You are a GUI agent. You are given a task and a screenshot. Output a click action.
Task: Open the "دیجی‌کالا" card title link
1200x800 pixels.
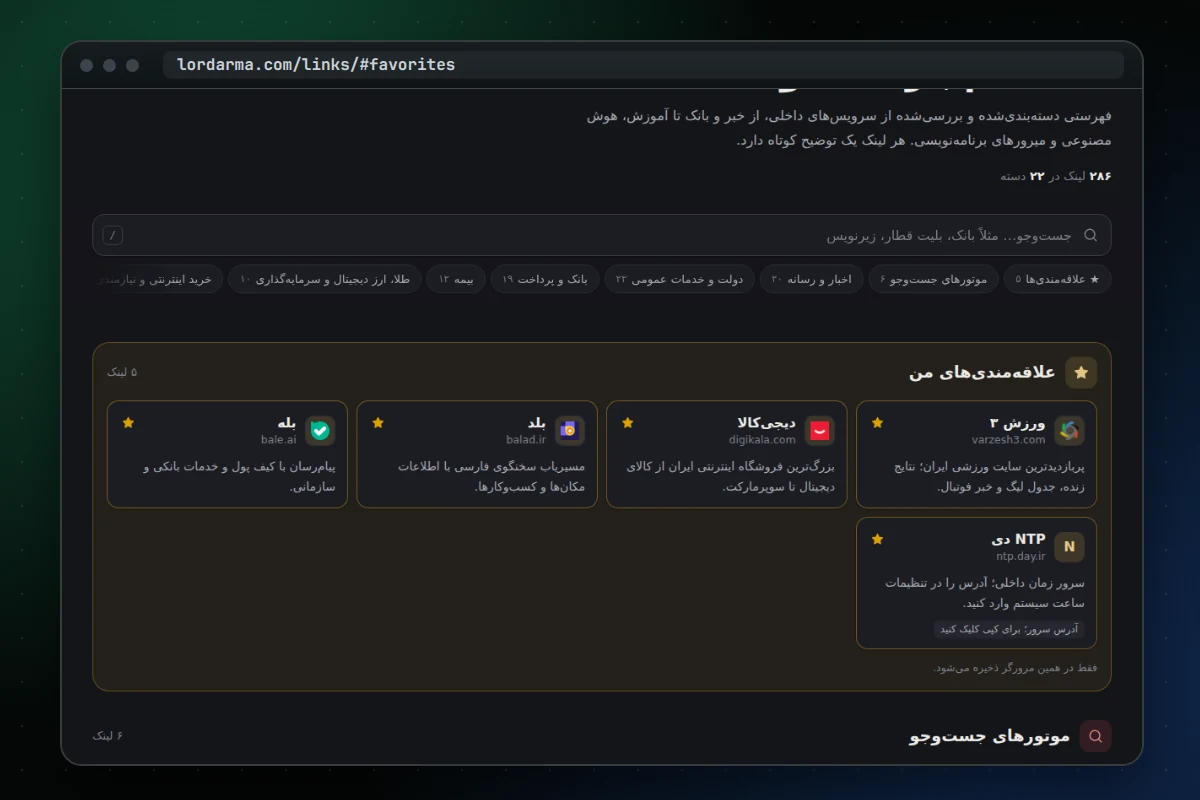pyautogui.click(x=766, y=423)
